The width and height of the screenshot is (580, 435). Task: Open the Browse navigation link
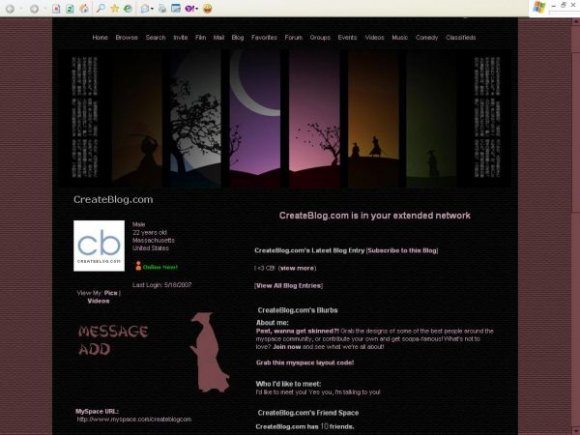coord(127,38)
